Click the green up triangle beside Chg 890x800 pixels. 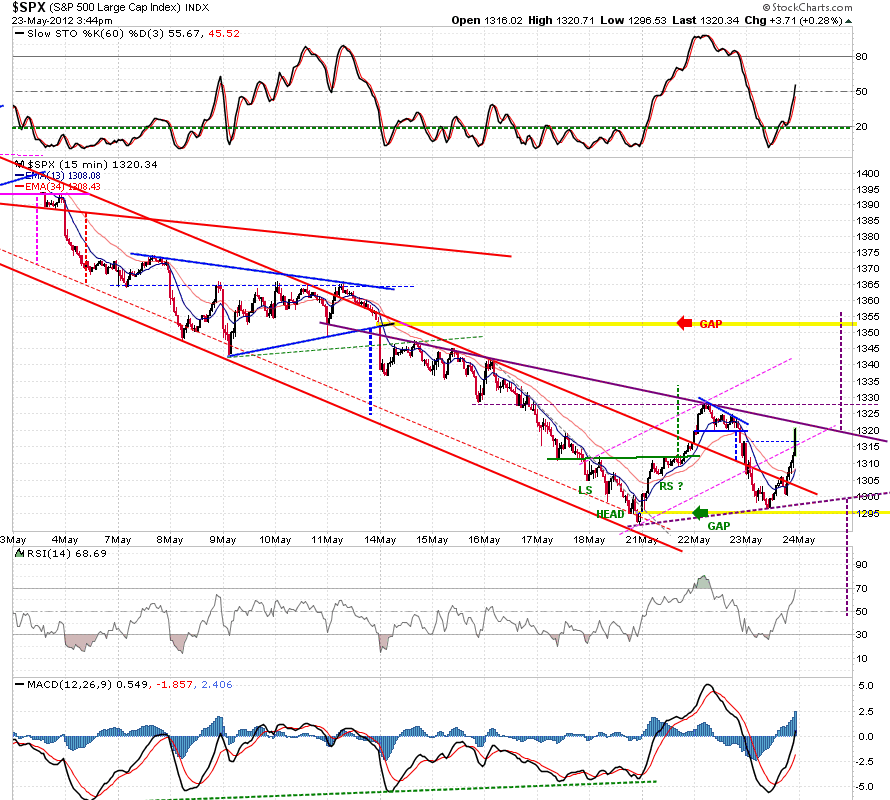tap(849, 21)
